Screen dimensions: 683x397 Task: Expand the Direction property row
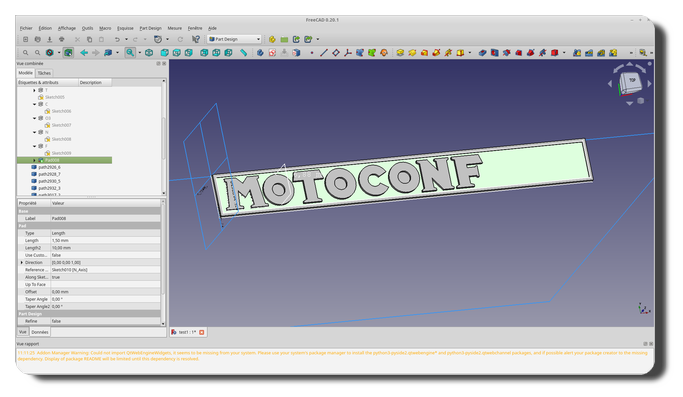pyautogui.click(x=22, y=262)
